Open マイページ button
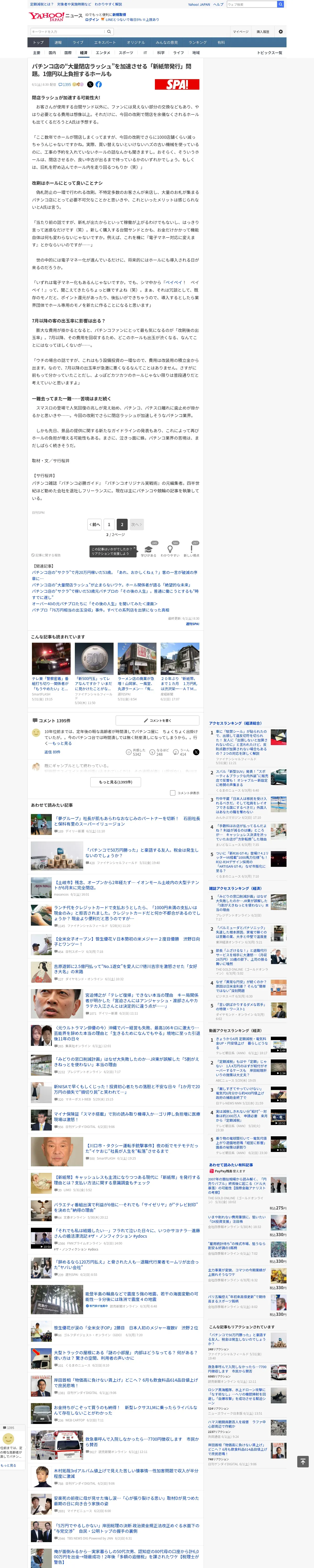The height and width of the screenshot is (1568, 314). [241, 32]
